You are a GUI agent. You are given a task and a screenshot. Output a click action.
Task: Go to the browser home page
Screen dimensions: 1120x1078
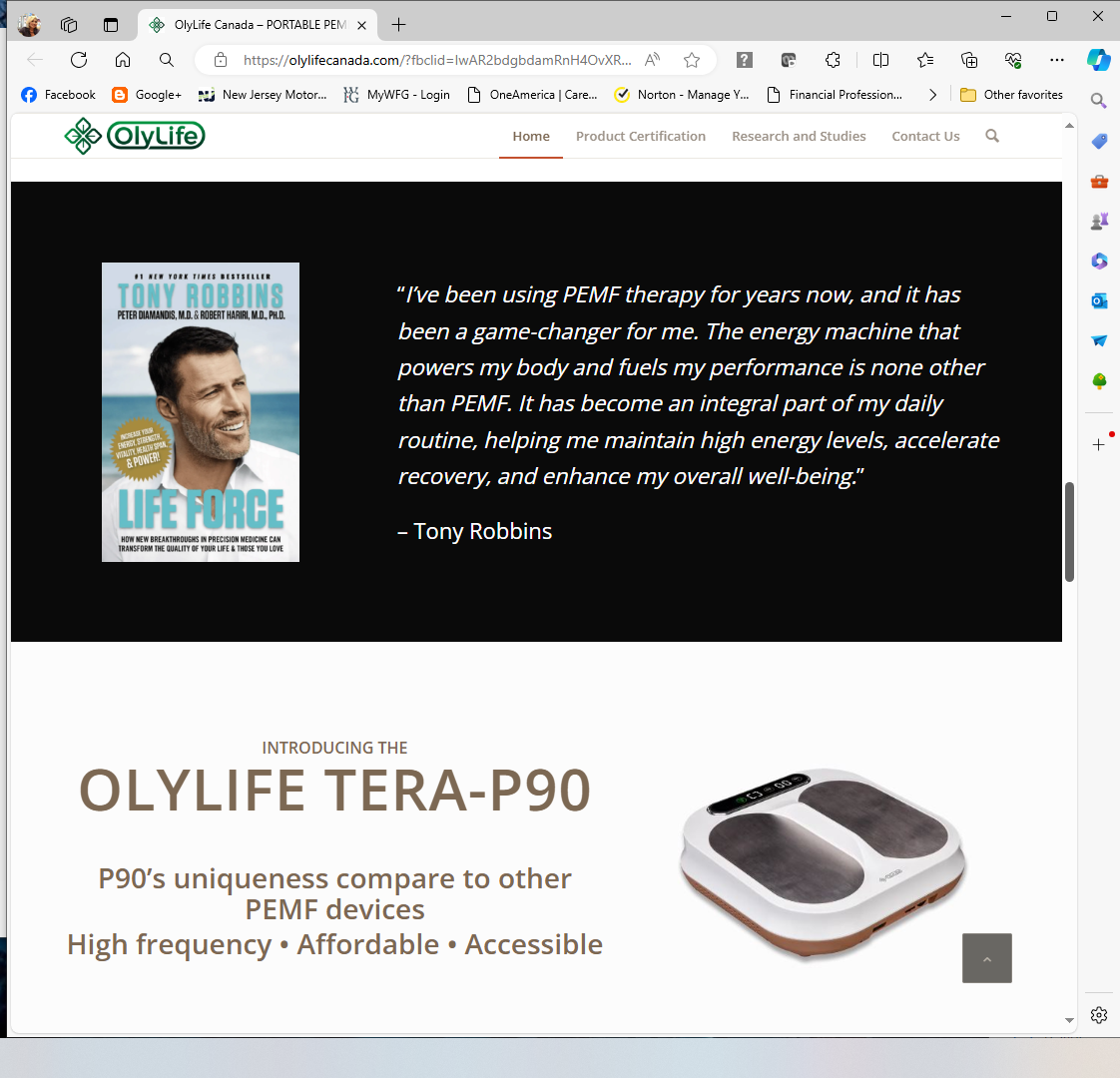tap(123, 60)
